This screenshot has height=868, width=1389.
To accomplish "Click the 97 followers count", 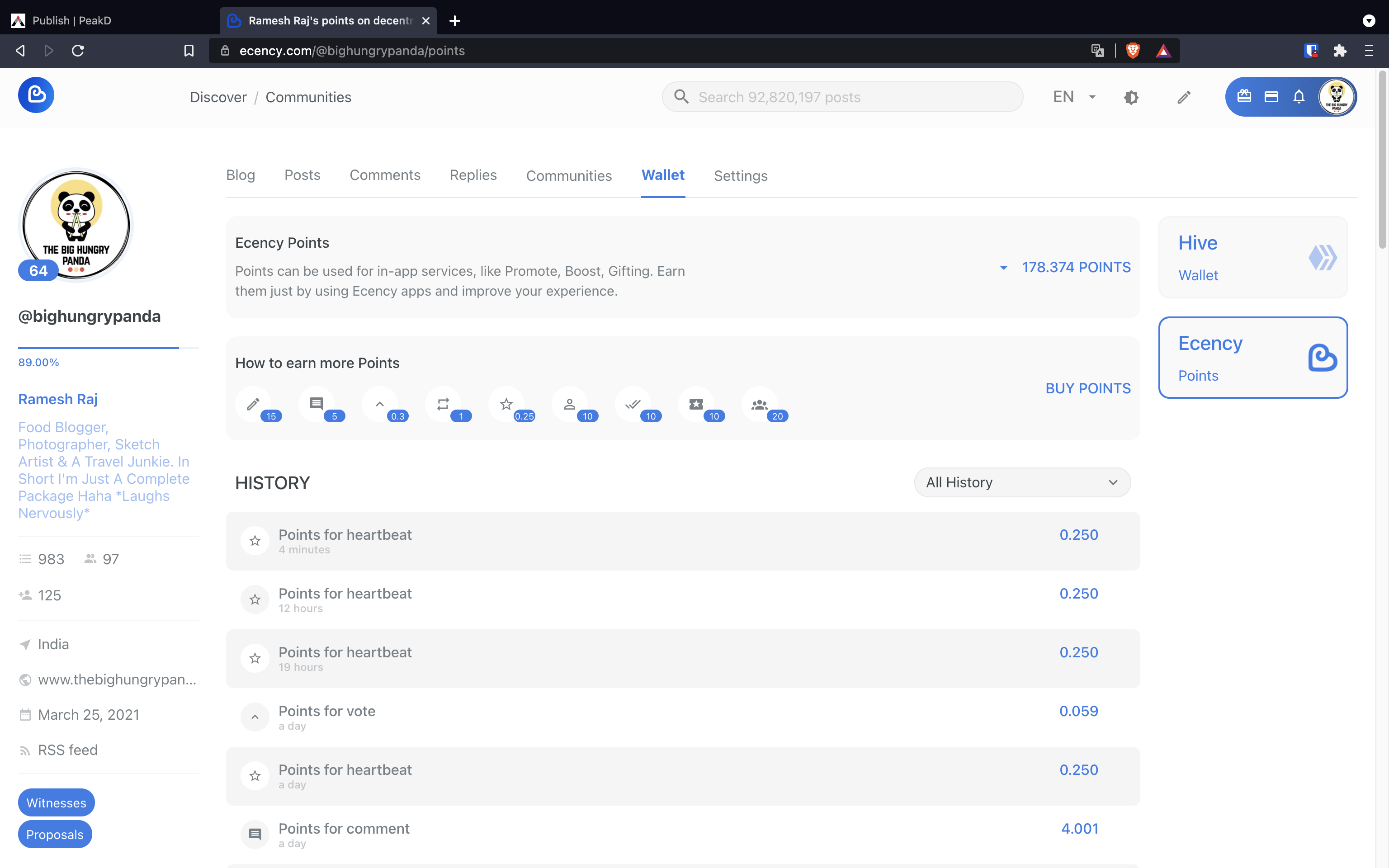I will coord(102,559).
